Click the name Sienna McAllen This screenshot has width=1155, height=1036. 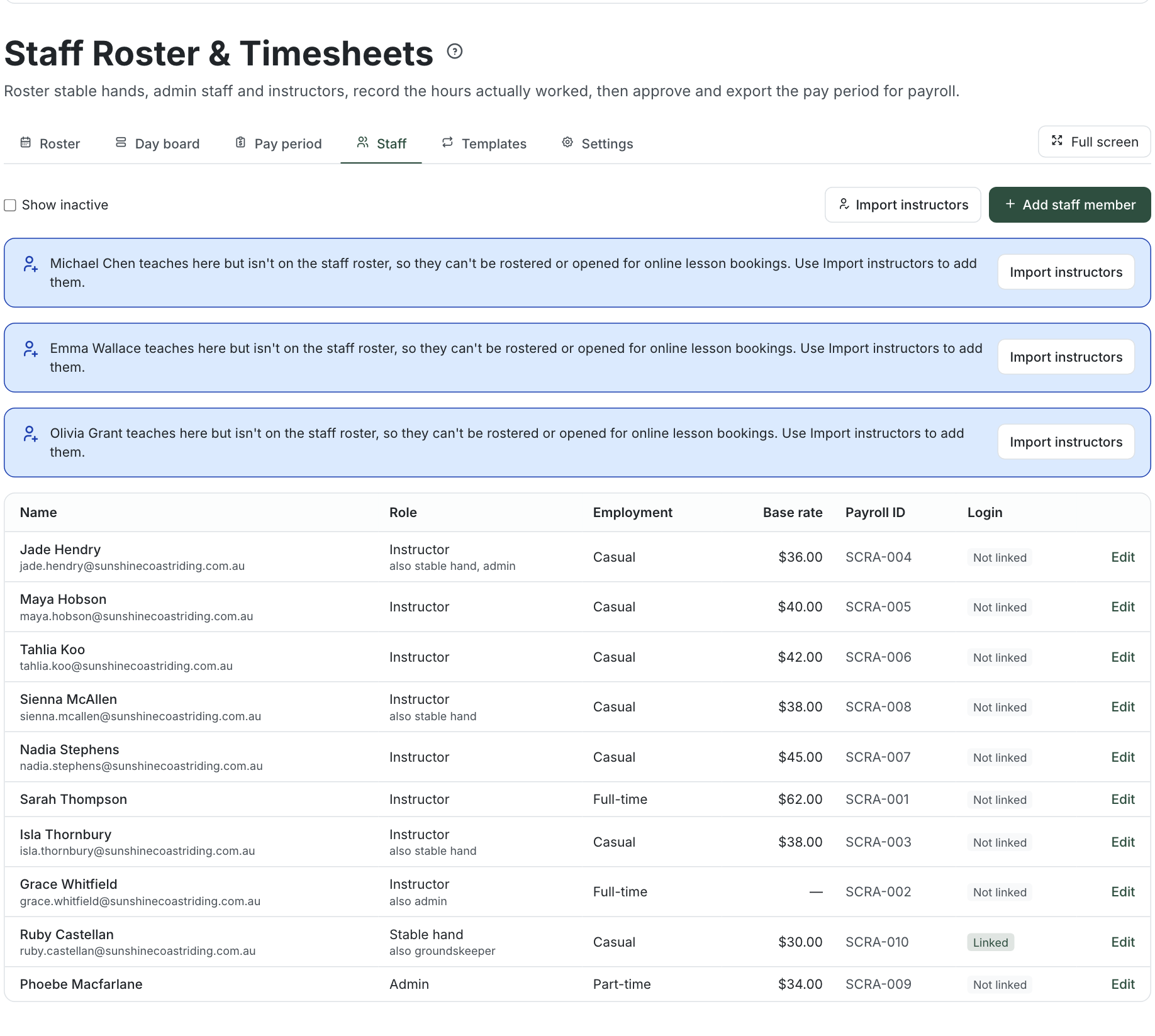(x=69, y=699)
